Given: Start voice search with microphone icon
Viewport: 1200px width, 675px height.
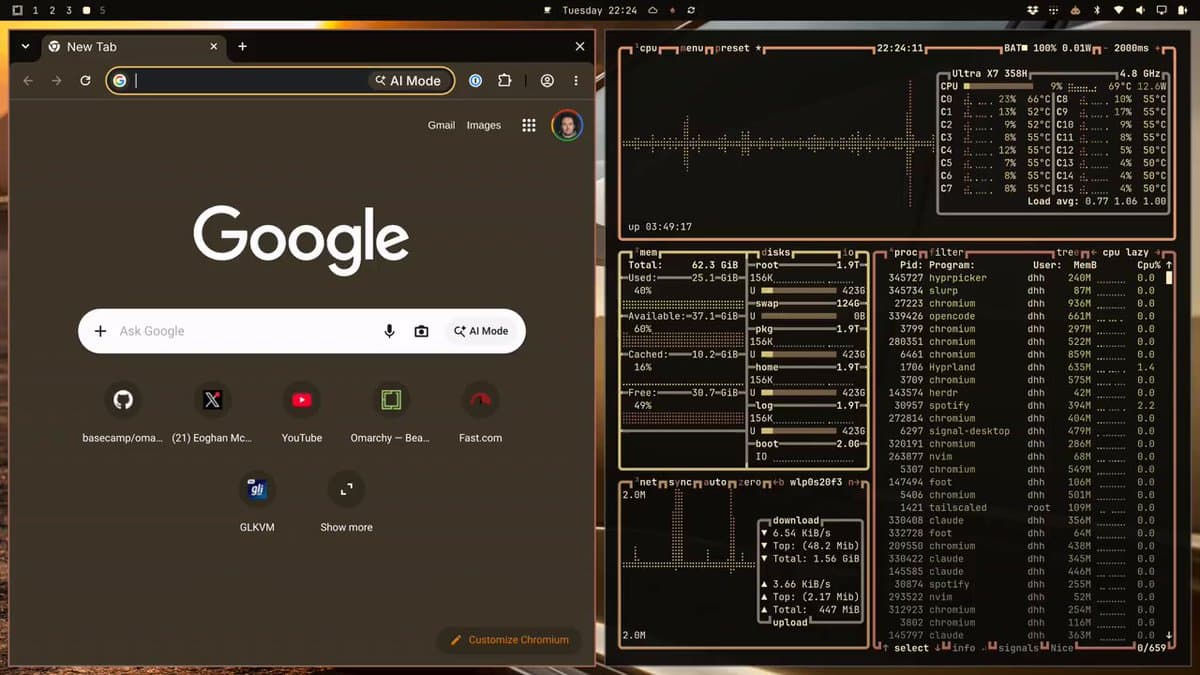Looking at the screenshot, I should coord(390,331).
